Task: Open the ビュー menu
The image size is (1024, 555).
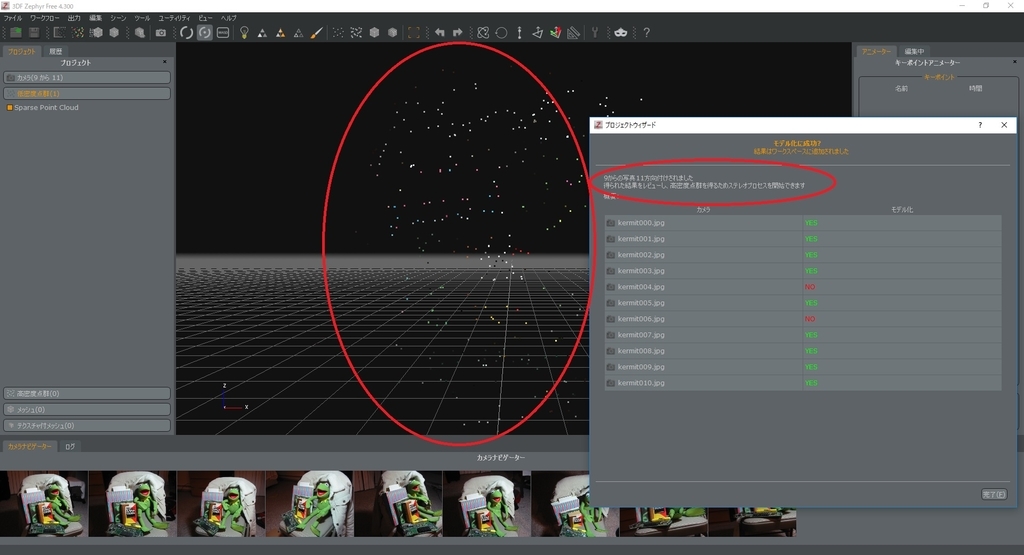Action: (x=205, y=18)
